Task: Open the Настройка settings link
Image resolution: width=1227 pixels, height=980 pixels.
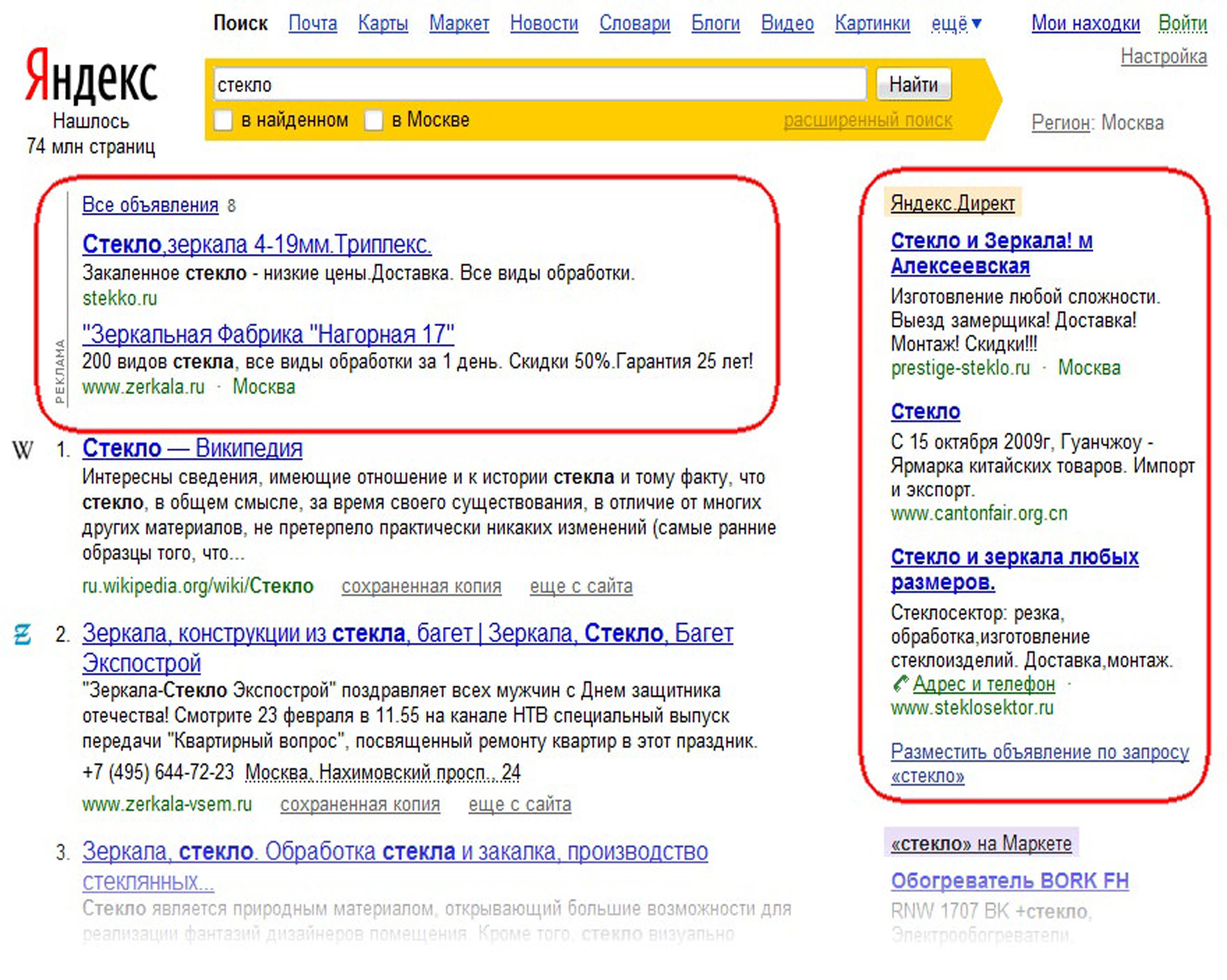Action: [1163, 56]
